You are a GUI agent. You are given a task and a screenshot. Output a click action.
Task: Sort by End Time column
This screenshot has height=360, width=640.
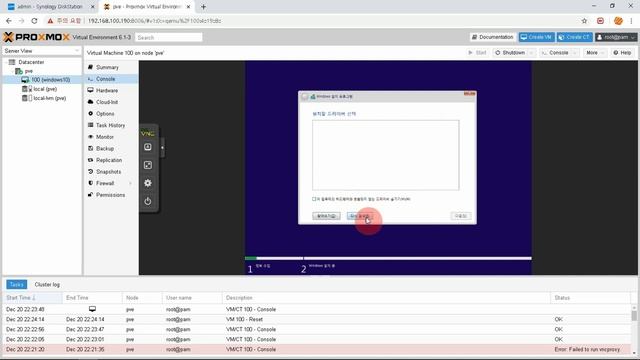click(x=92, y=298)
